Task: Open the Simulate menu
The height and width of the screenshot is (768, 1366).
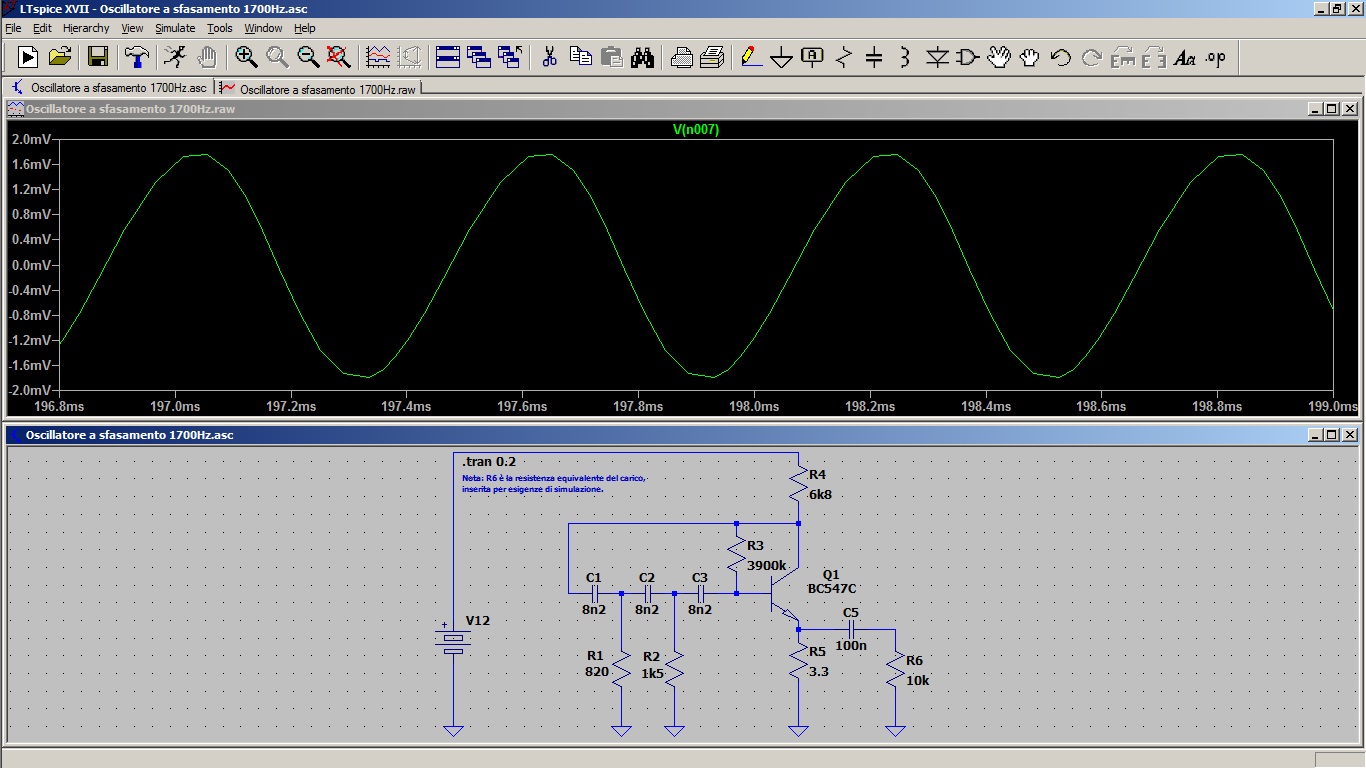Action: point(175,28)
